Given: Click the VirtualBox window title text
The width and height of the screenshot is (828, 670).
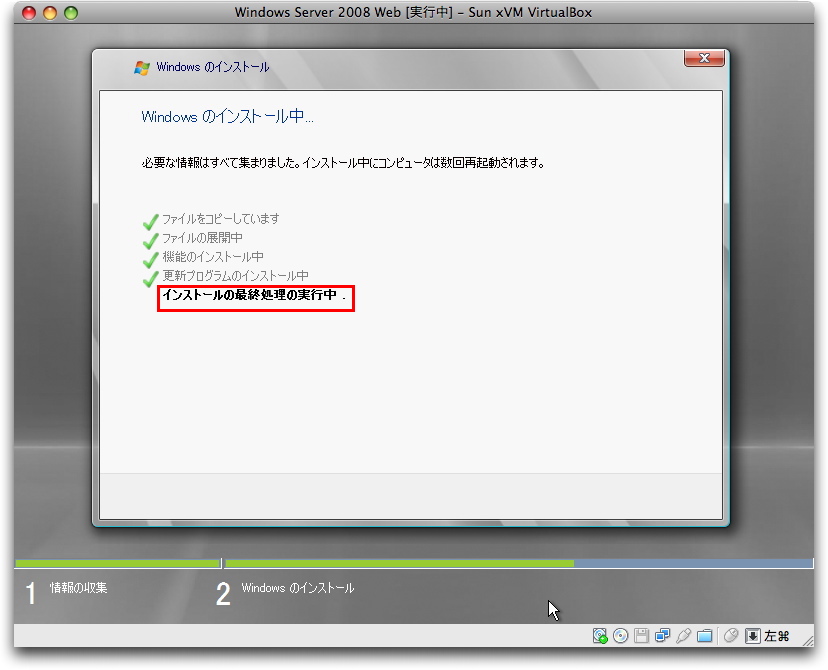Looking at the screenshot, I should click(413, 12).
